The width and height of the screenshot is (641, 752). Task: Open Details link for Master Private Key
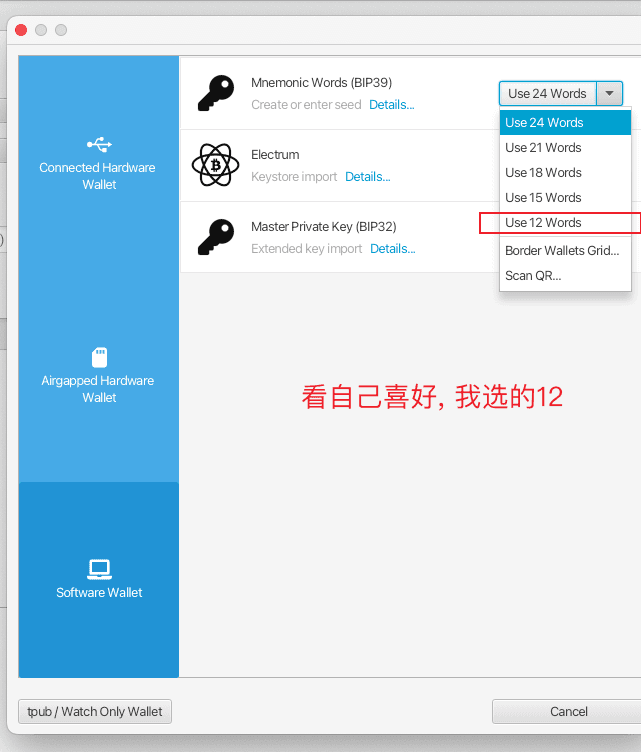(x=393, y=249)
